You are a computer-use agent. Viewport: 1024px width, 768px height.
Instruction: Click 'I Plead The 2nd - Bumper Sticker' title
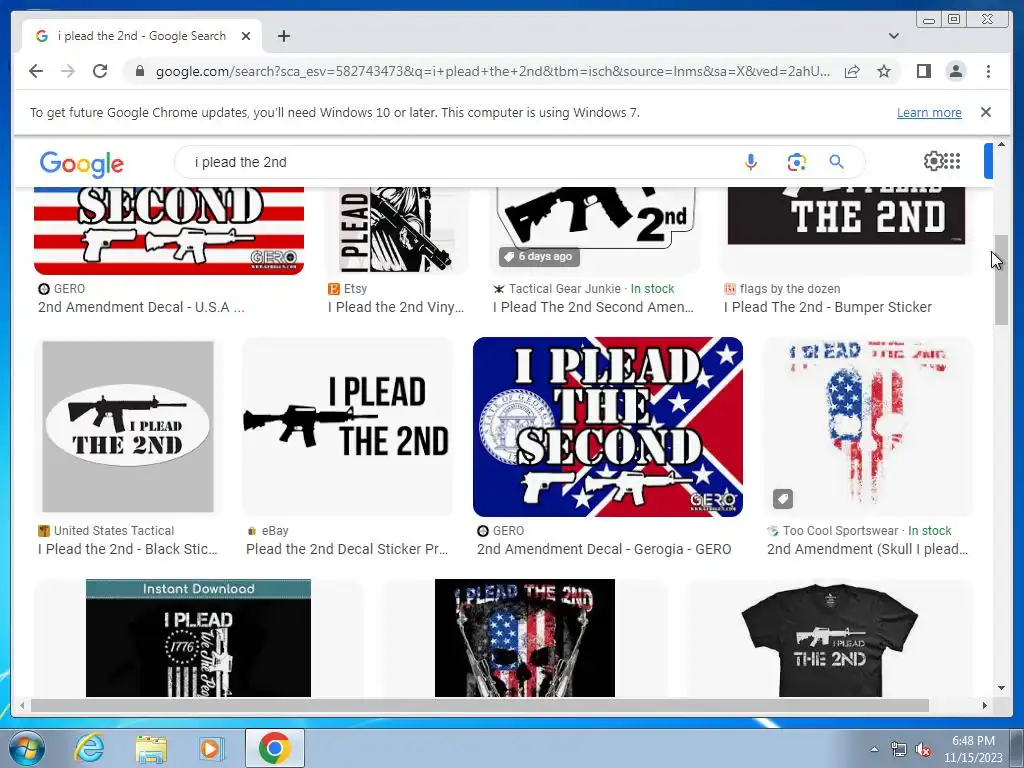click(x=827, y=307)
